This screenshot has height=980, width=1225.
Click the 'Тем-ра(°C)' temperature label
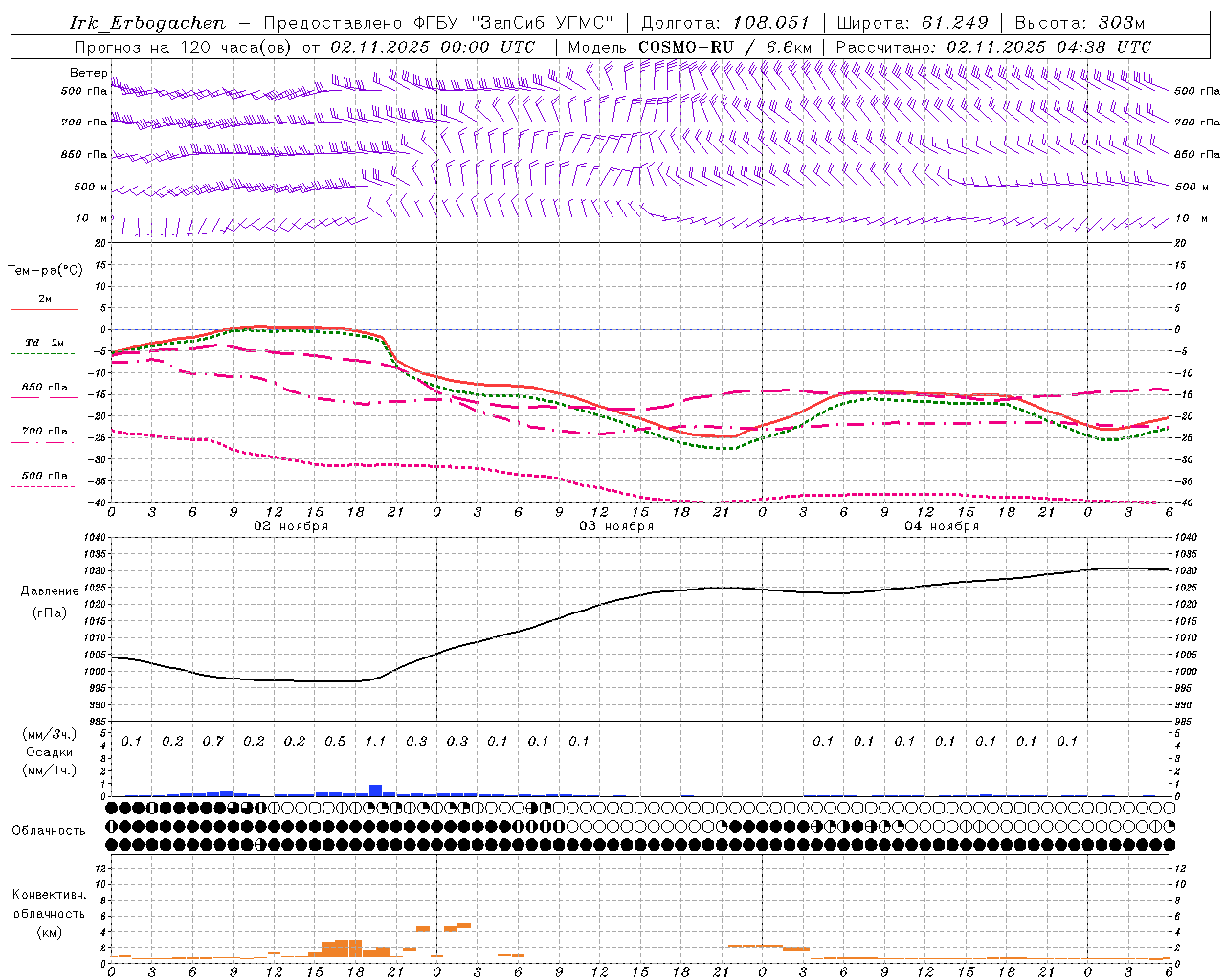point(45,271)
